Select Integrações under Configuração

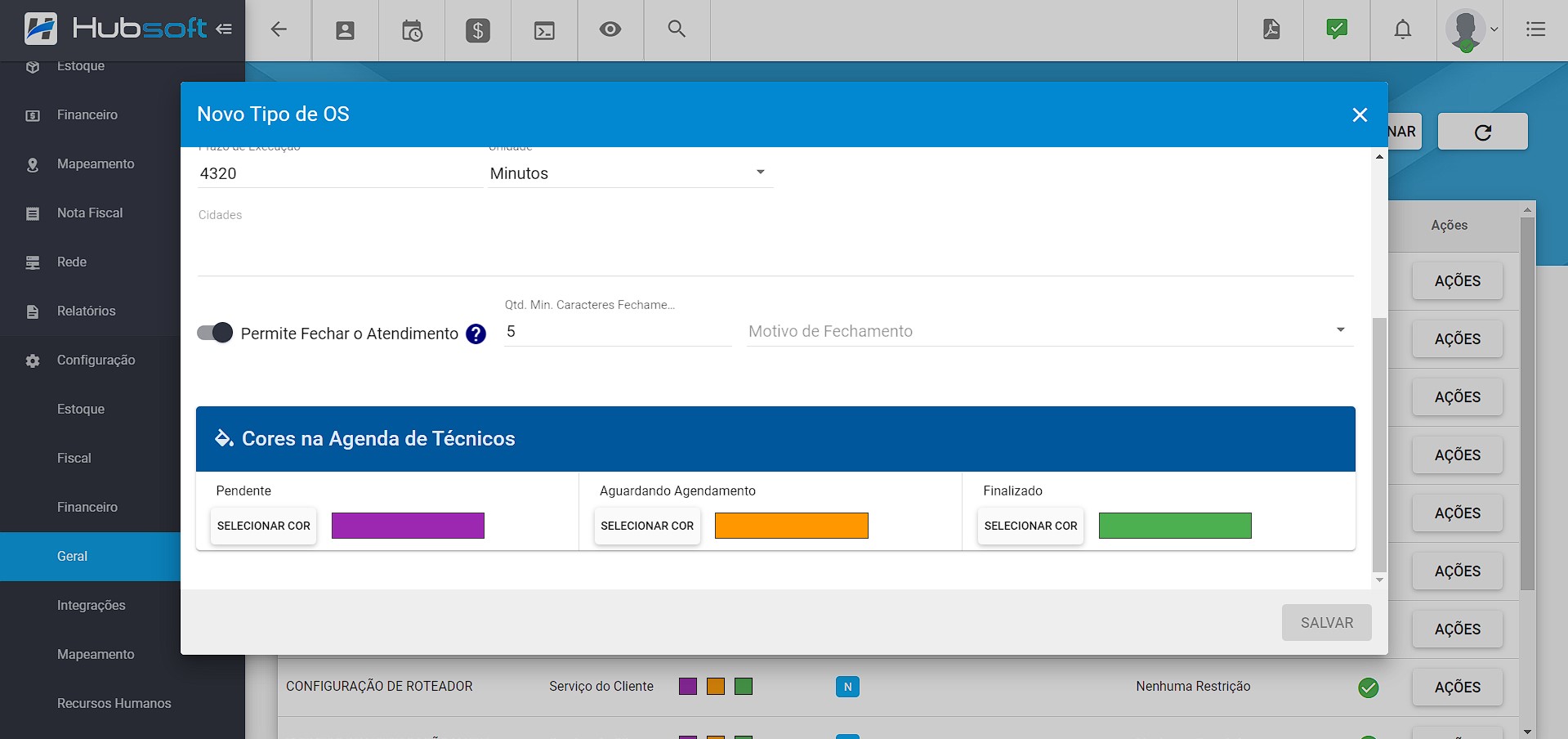(x=91, y=605)
